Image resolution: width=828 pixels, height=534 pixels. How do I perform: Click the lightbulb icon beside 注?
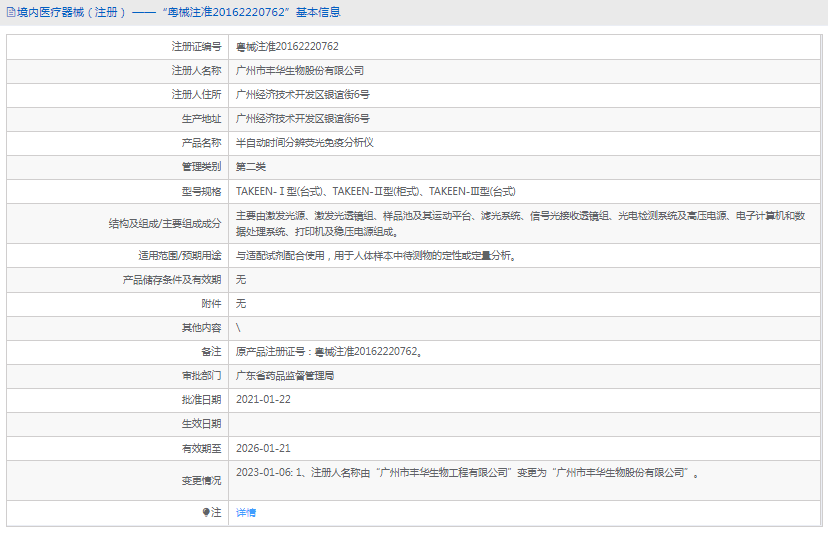tap(206, 512)
